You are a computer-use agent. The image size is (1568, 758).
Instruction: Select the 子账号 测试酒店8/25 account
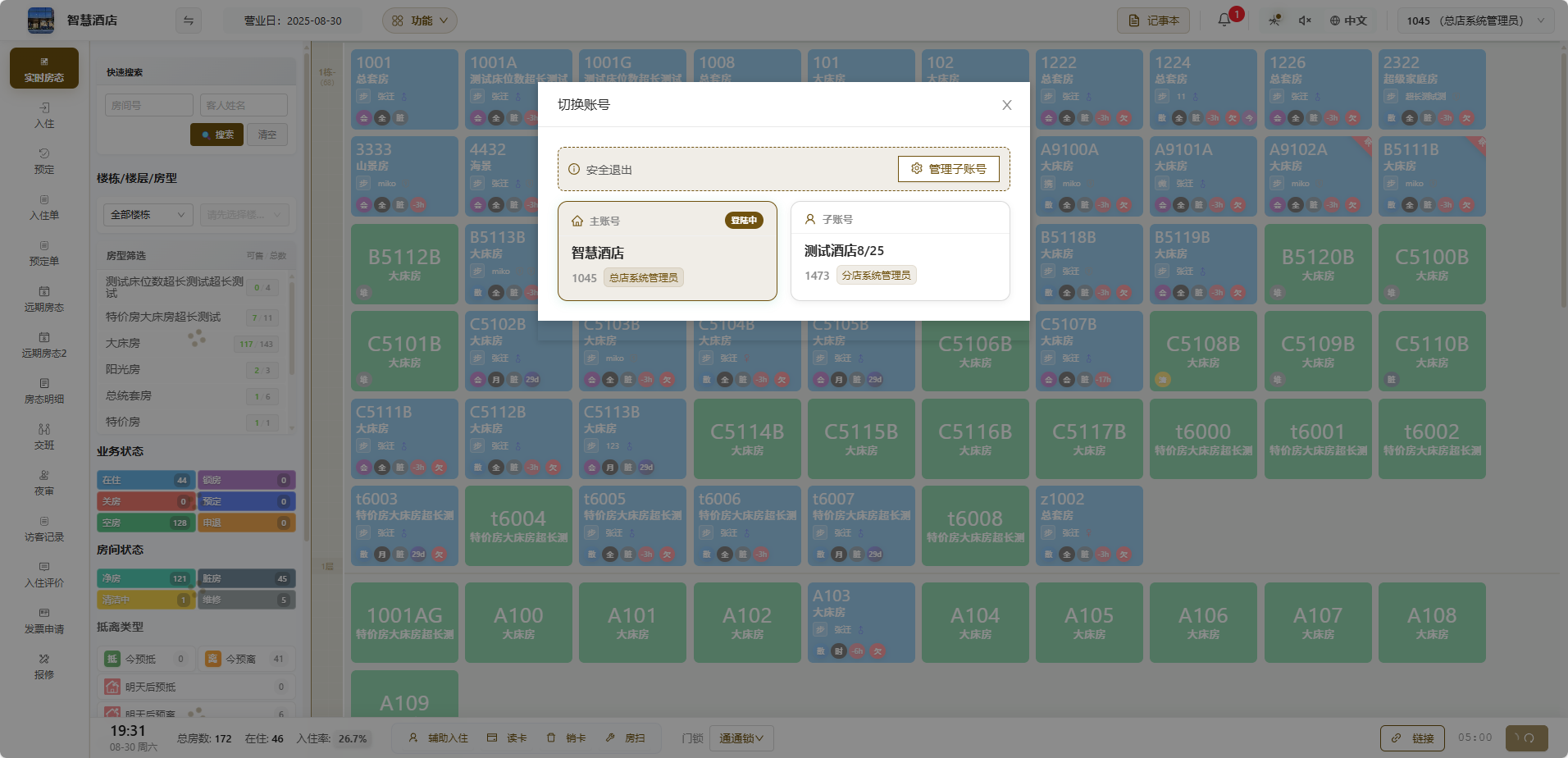click(900, 251)
